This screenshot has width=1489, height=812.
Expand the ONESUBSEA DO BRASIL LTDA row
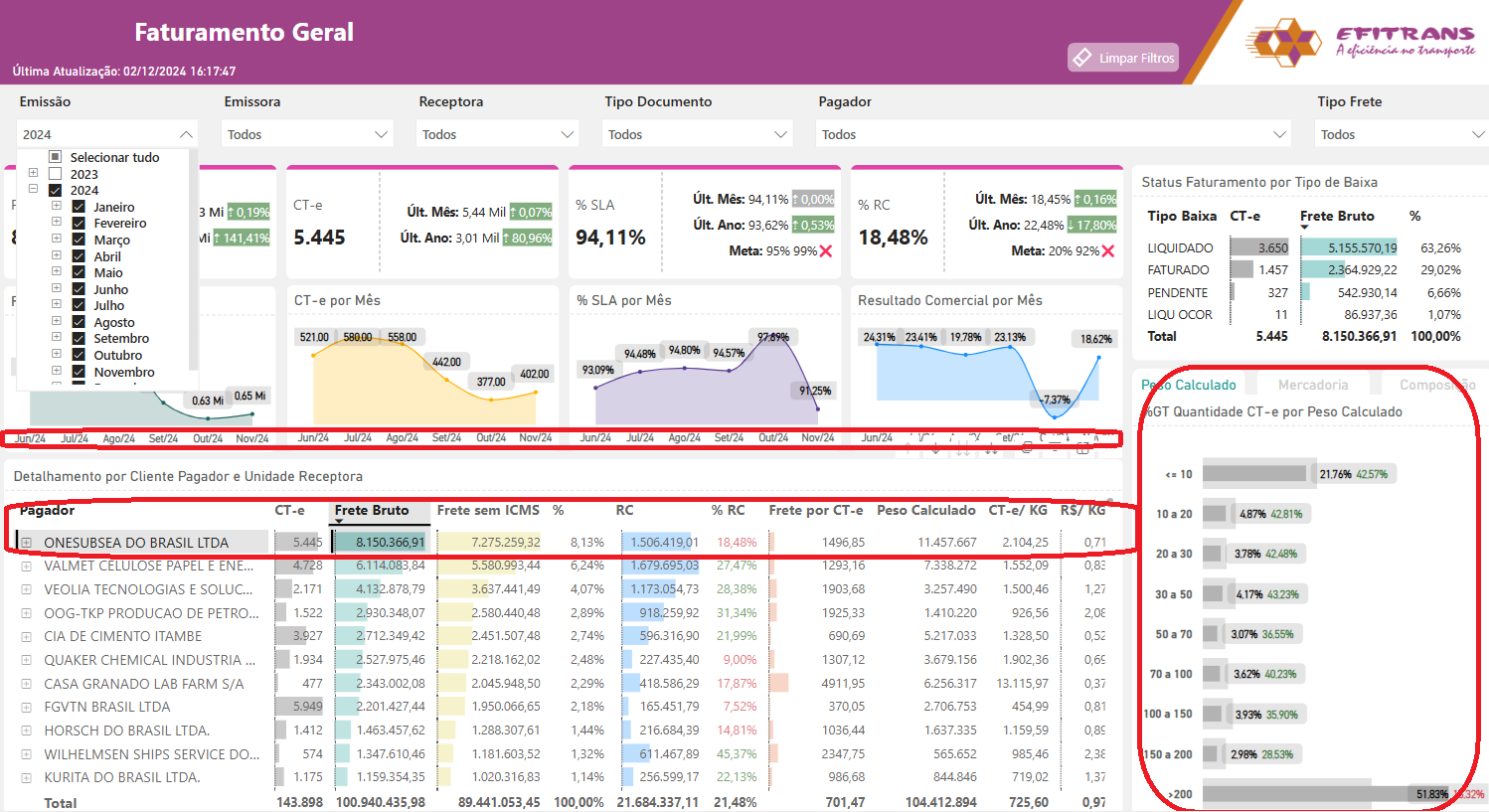click(27, 543)
